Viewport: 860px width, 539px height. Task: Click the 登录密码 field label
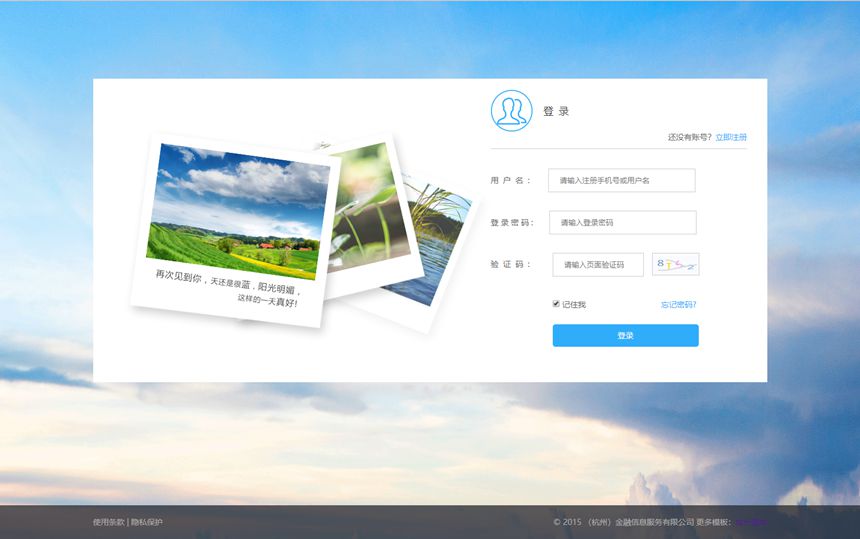click(x=511, y=222)
